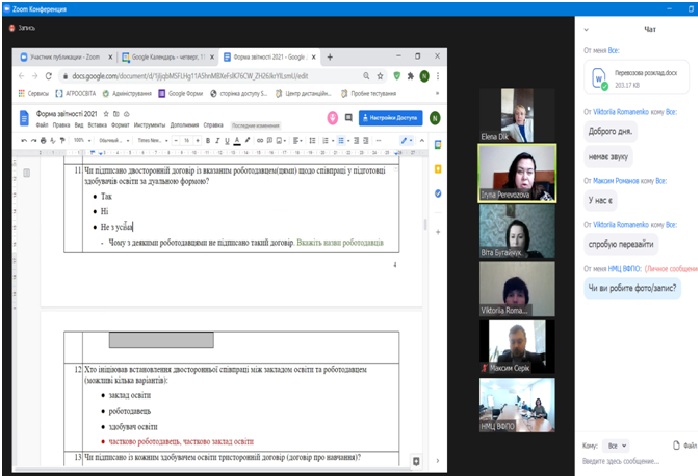Open the Формат menu
The width and height of the screenshot is (698, 476).
120,125
